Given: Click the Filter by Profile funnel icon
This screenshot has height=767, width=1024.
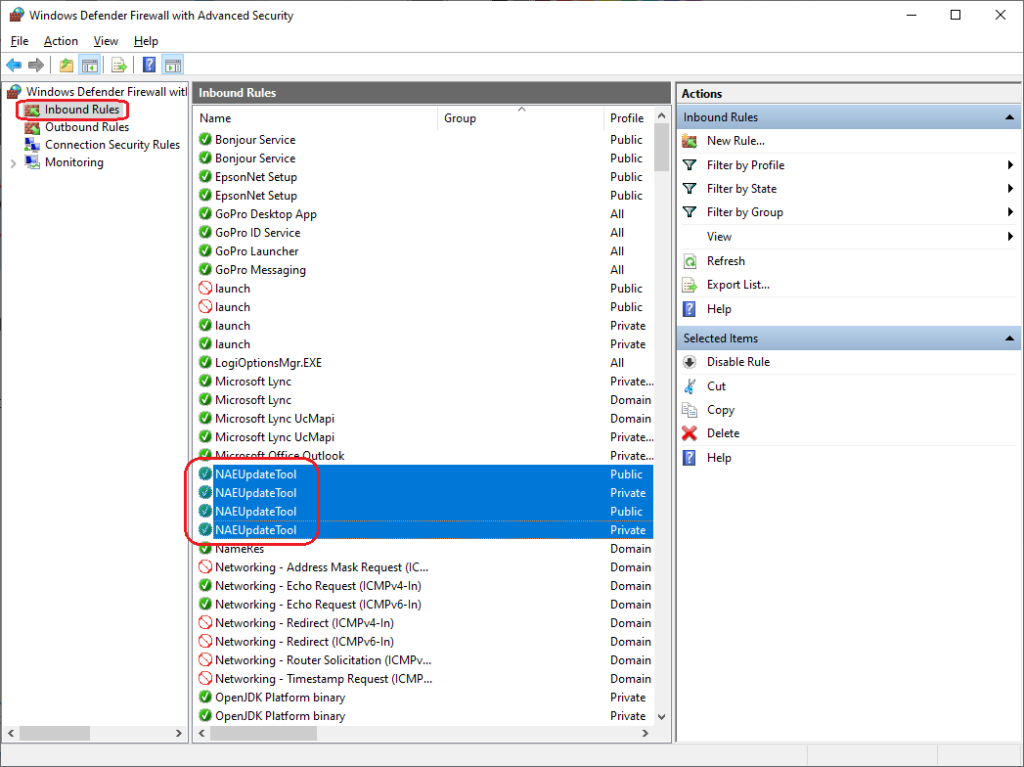Looking at the screenshot, I should tap(690, 165).
